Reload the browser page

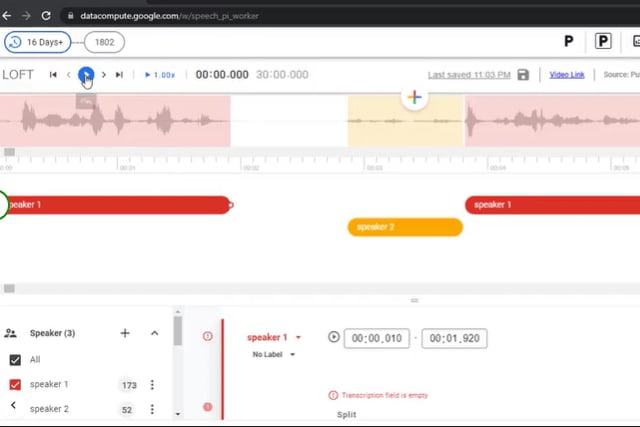(x=47, y=16)
